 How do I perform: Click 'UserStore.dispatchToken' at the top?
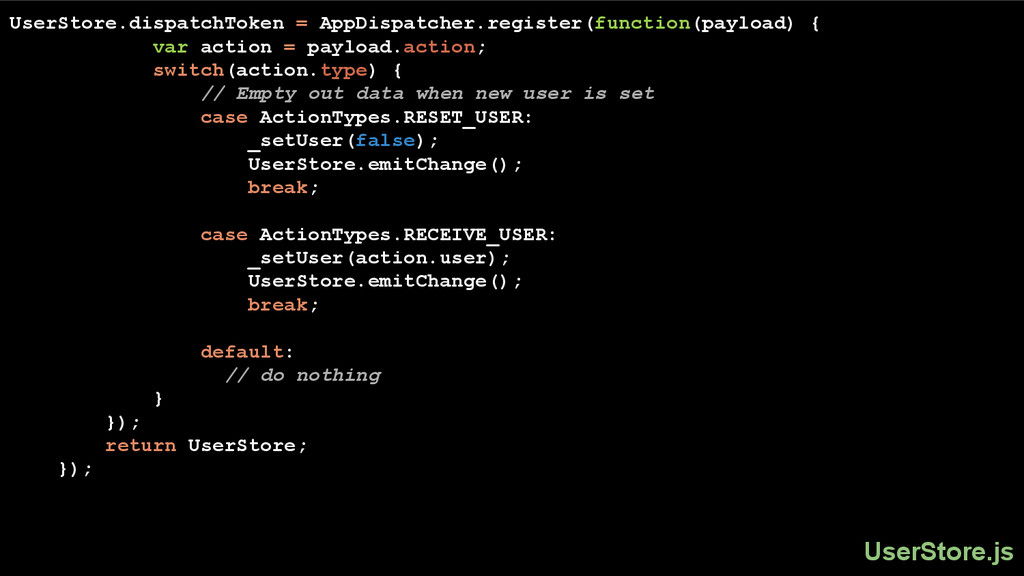pyautogui.click(x=147, y=23)
